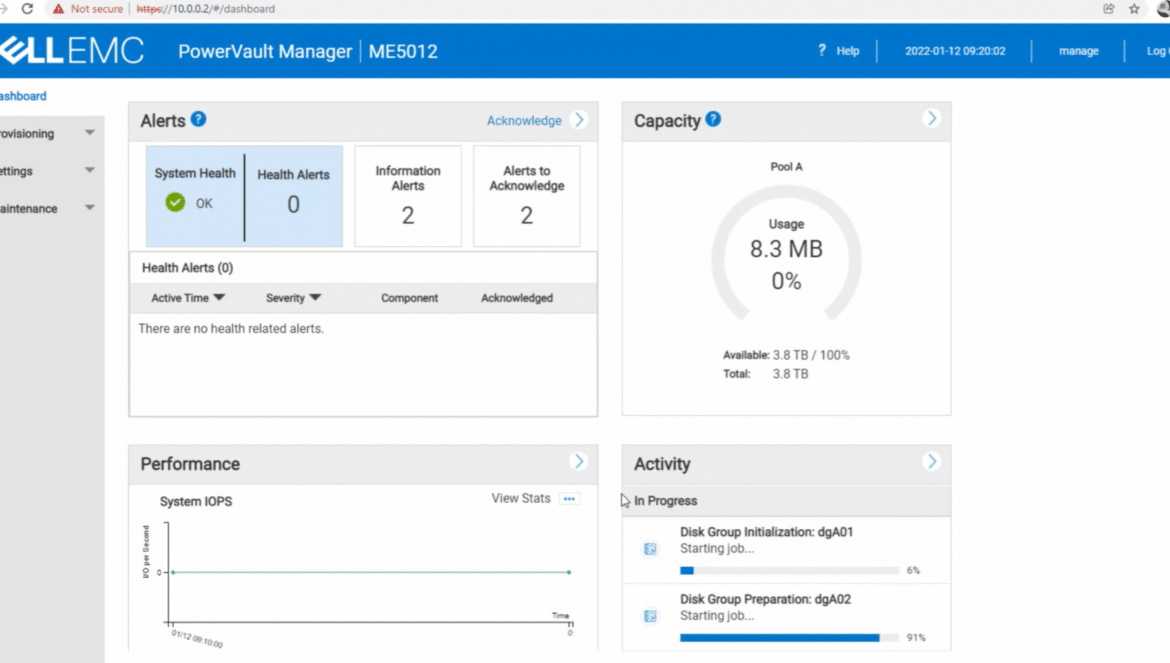Open the Dashboard sidebar item
This screenshot has height=663, width=1170.
(23, 96)
